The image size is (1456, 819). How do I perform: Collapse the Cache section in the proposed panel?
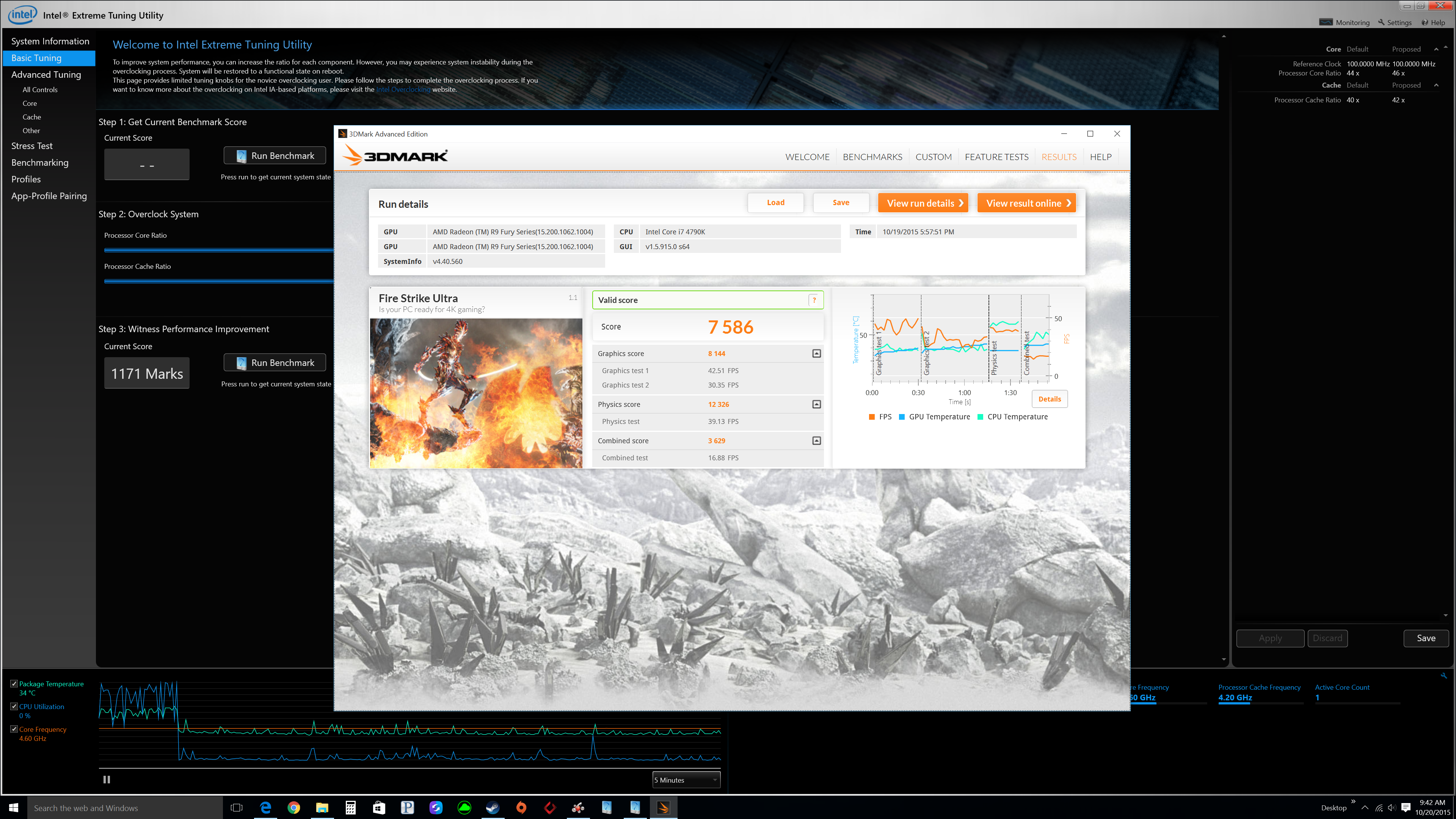(1436, 85)
